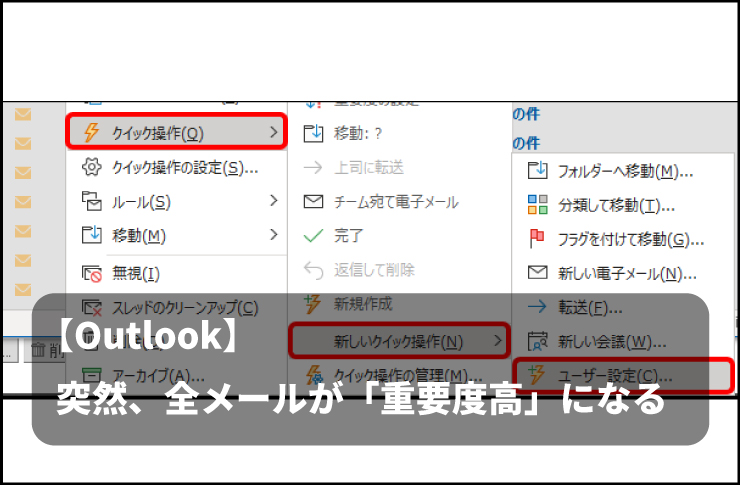Open クイック操作の設定(S)... via its gear icon
The image size is (740, 485).
92,167
